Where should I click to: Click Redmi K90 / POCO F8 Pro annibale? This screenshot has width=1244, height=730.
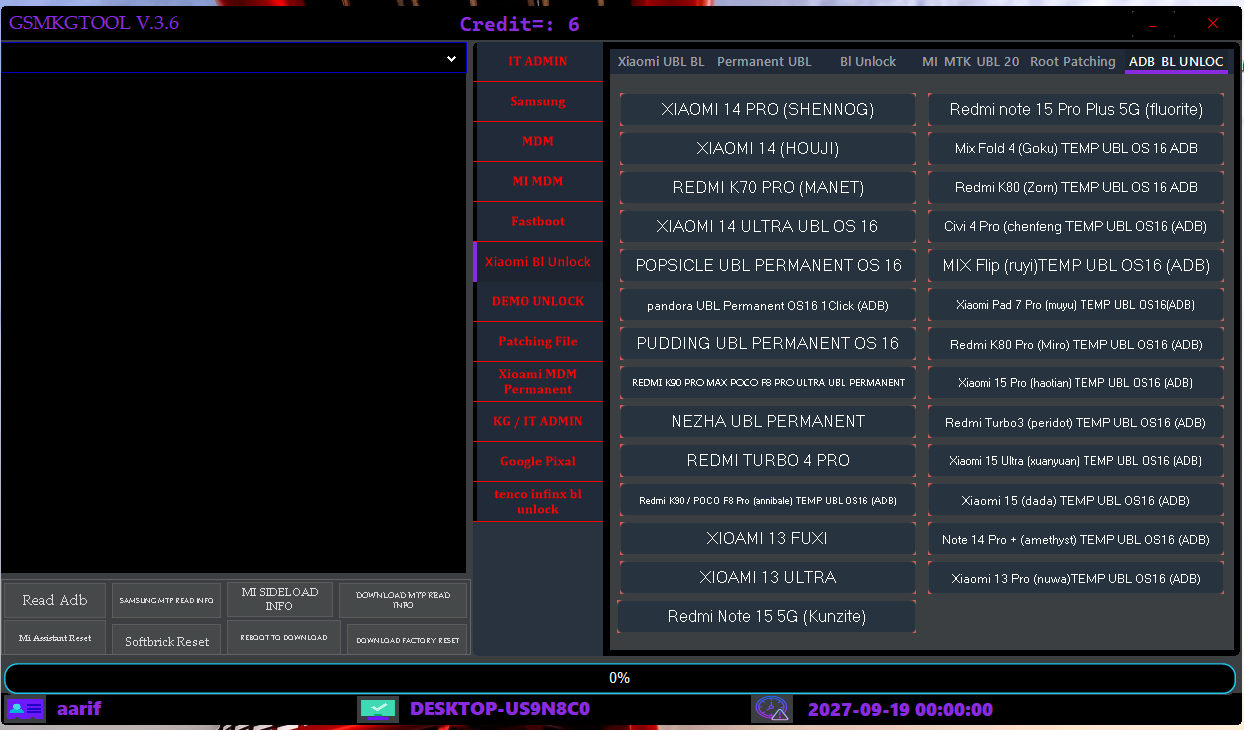(767, 500)
